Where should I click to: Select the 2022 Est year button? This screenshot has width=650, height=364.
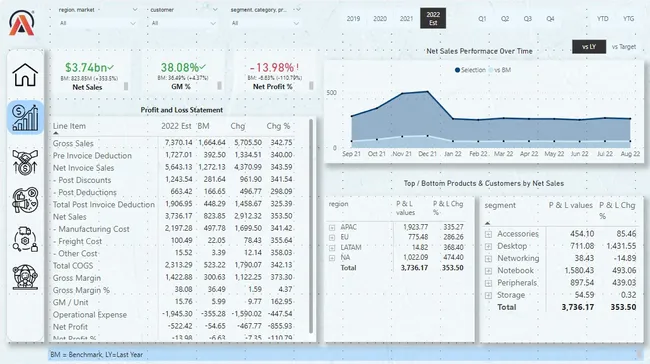click(x=433, y=18)
